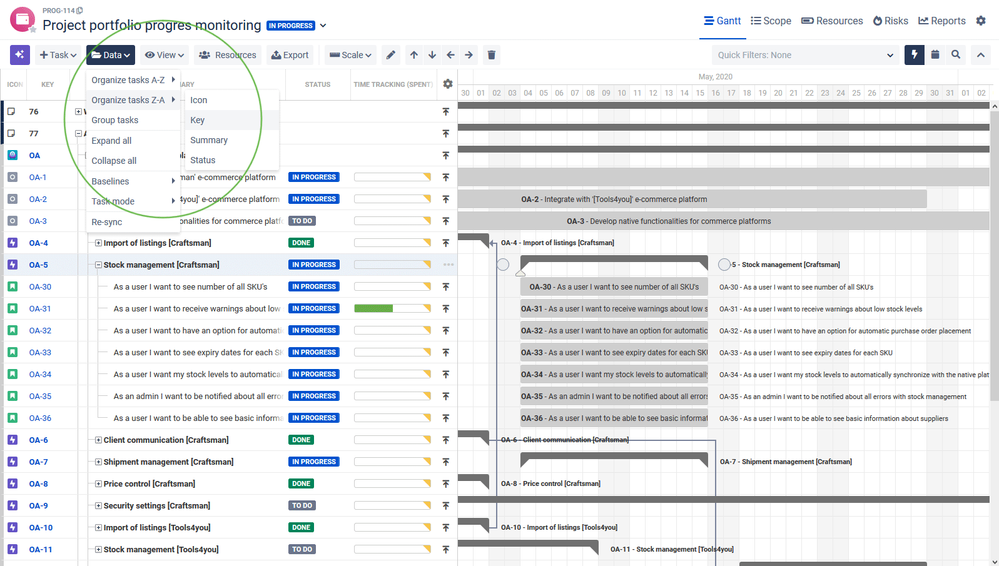Expand Shipment management [Craftsman] row
The width and height of the screenshot is (999, 566).
coord(98,461)
